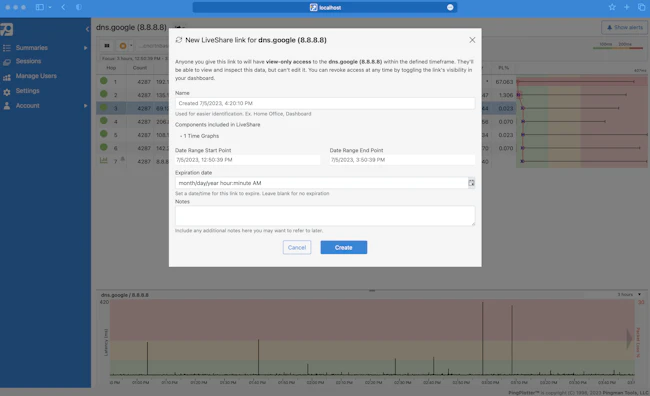Click the green status dot for hop 3

tap(104, 107)
